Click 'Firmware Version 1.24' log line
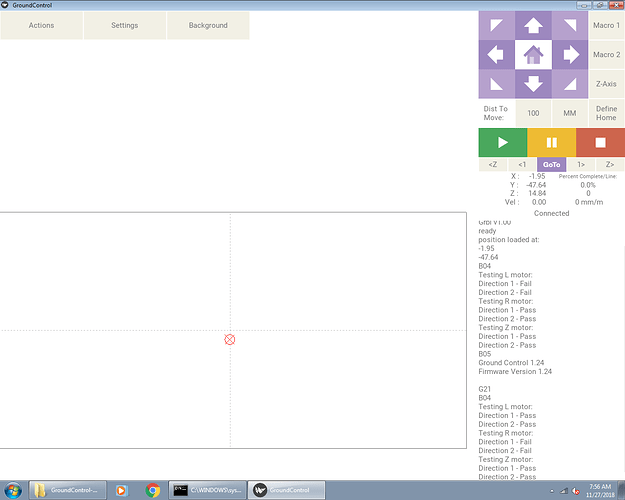This screenshot has width=625, height=500. tap(515, 372)
